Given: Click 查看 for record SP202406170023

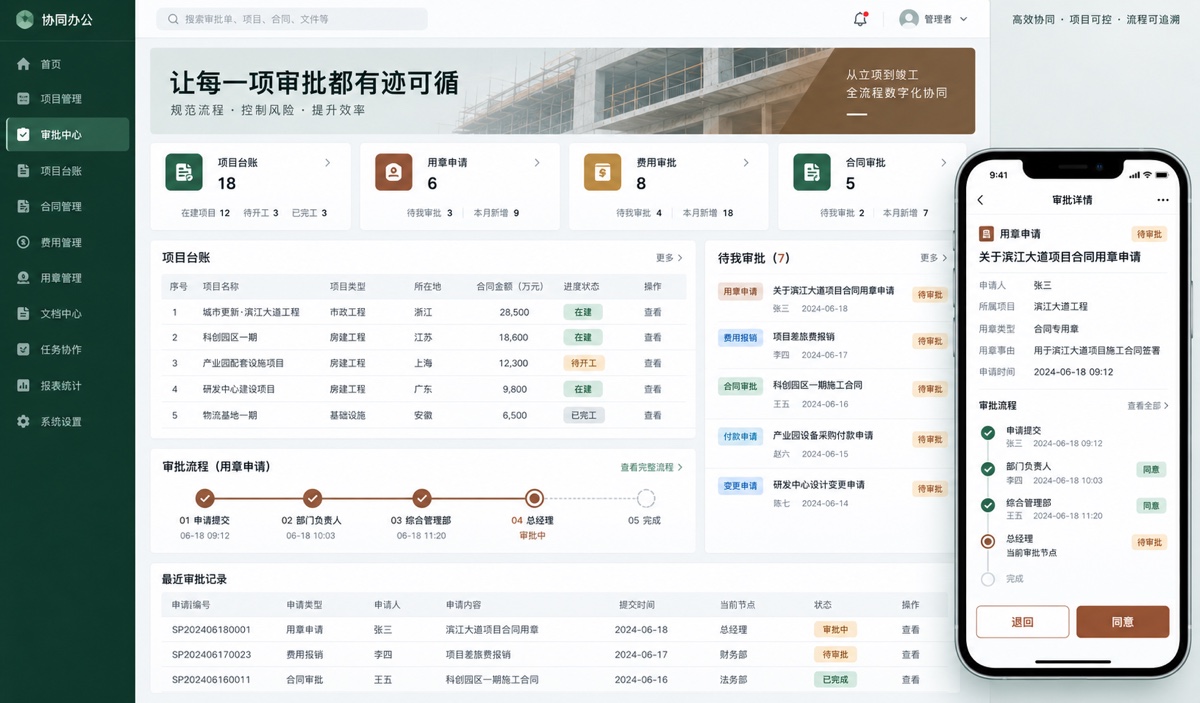Looking at the screenshot, I should click(x=910, y=655).
